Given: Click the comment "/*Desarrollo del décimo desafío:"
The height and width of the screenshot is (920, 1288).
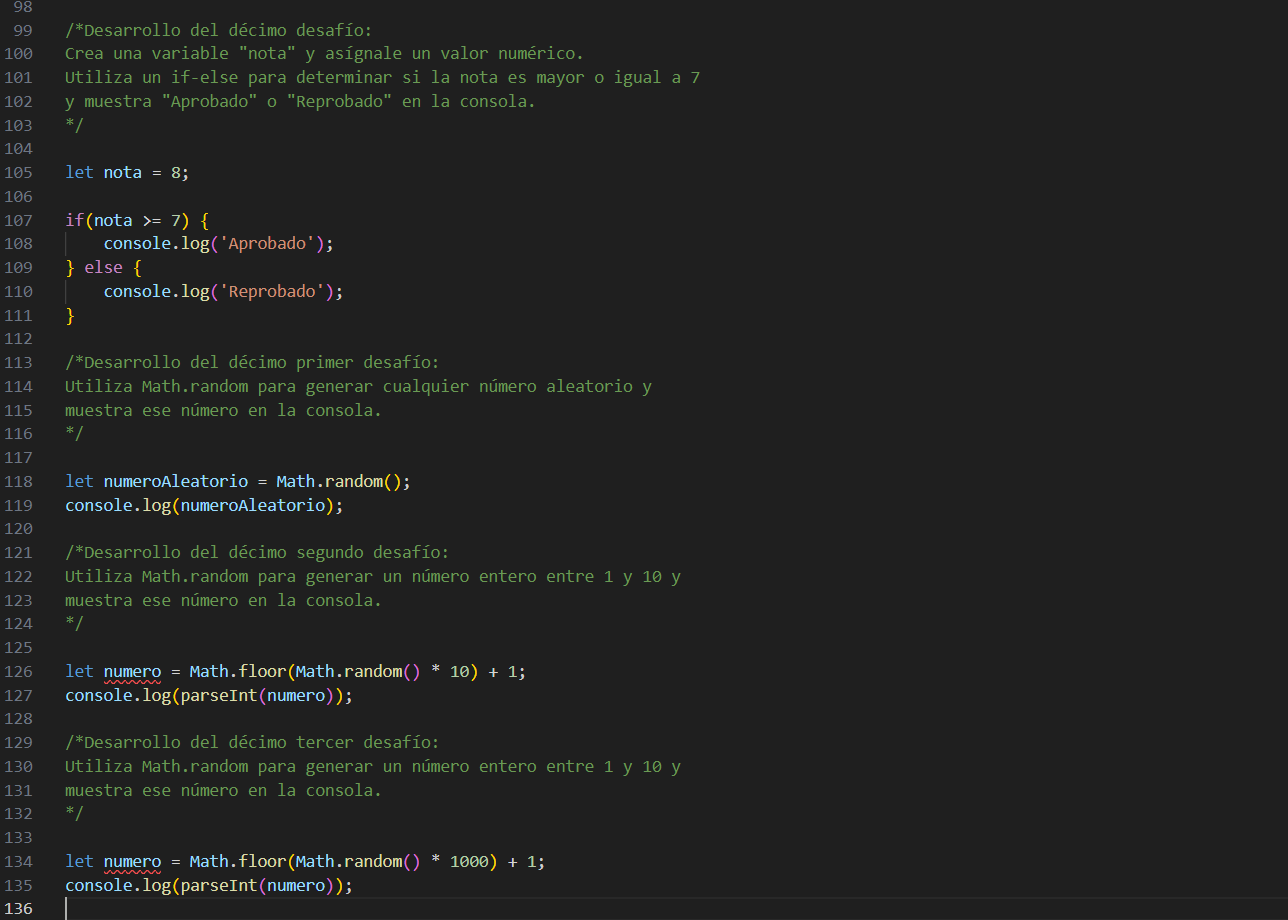Looking at the screenshot, I should tap(218, 30).
